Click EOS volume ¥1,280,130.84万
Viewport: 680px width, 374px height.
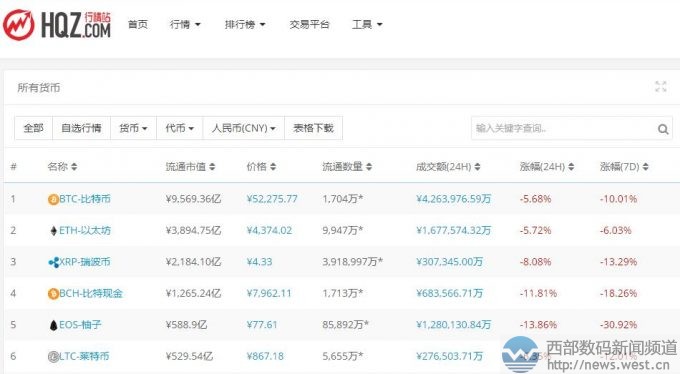pos(454,325)
